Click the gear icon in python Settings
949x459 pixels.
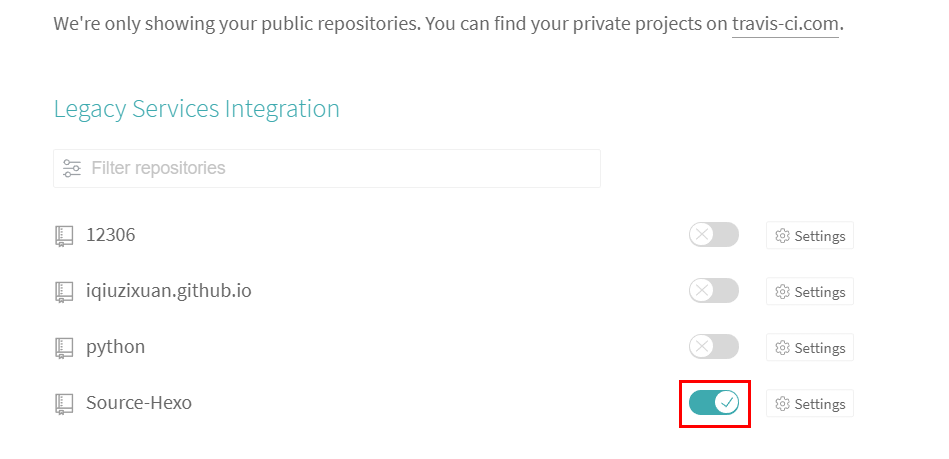click(x=783, y=348)
